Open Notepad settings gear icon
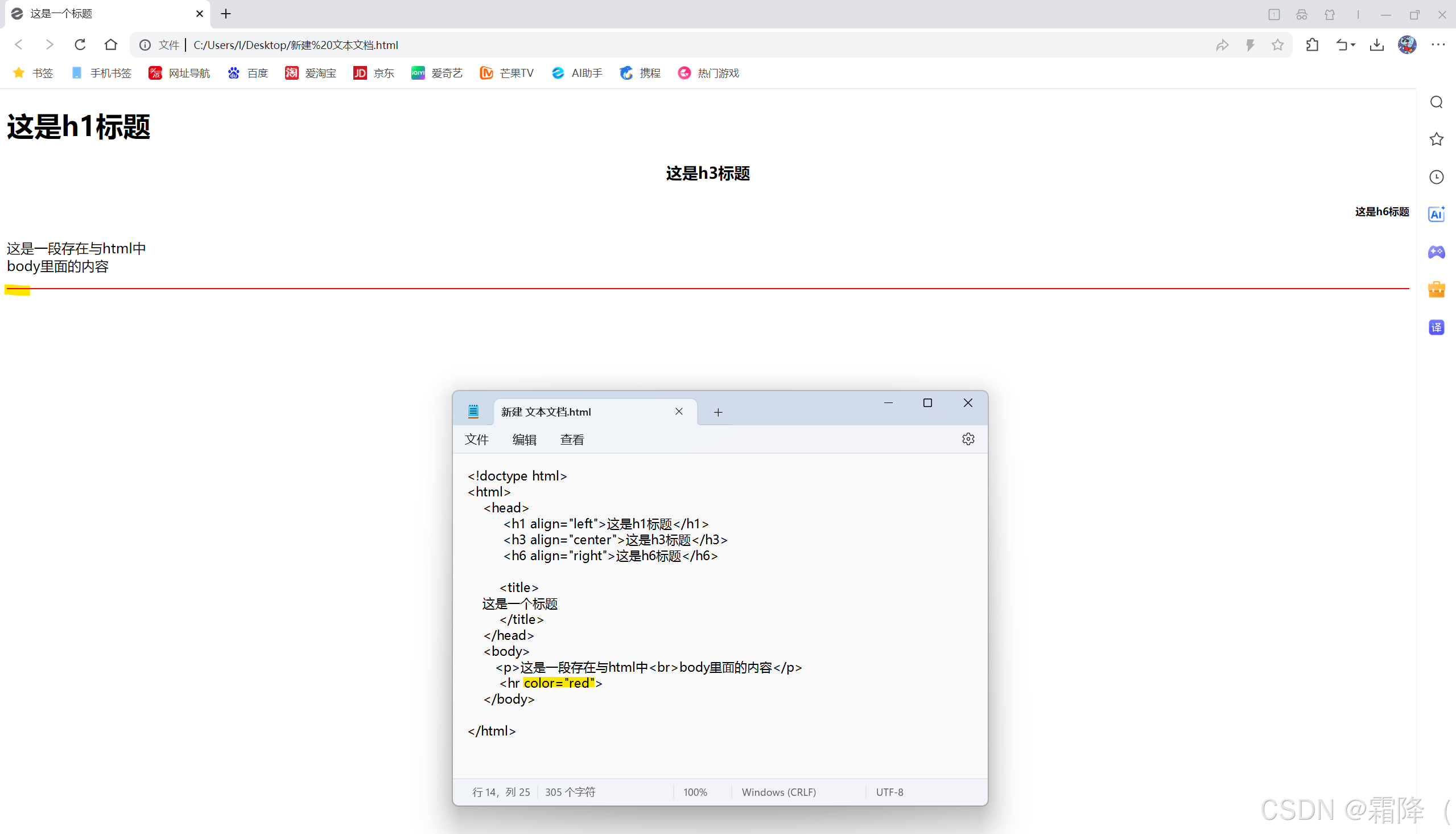This screenshot has height=834, width=1456. pos(968,439)
